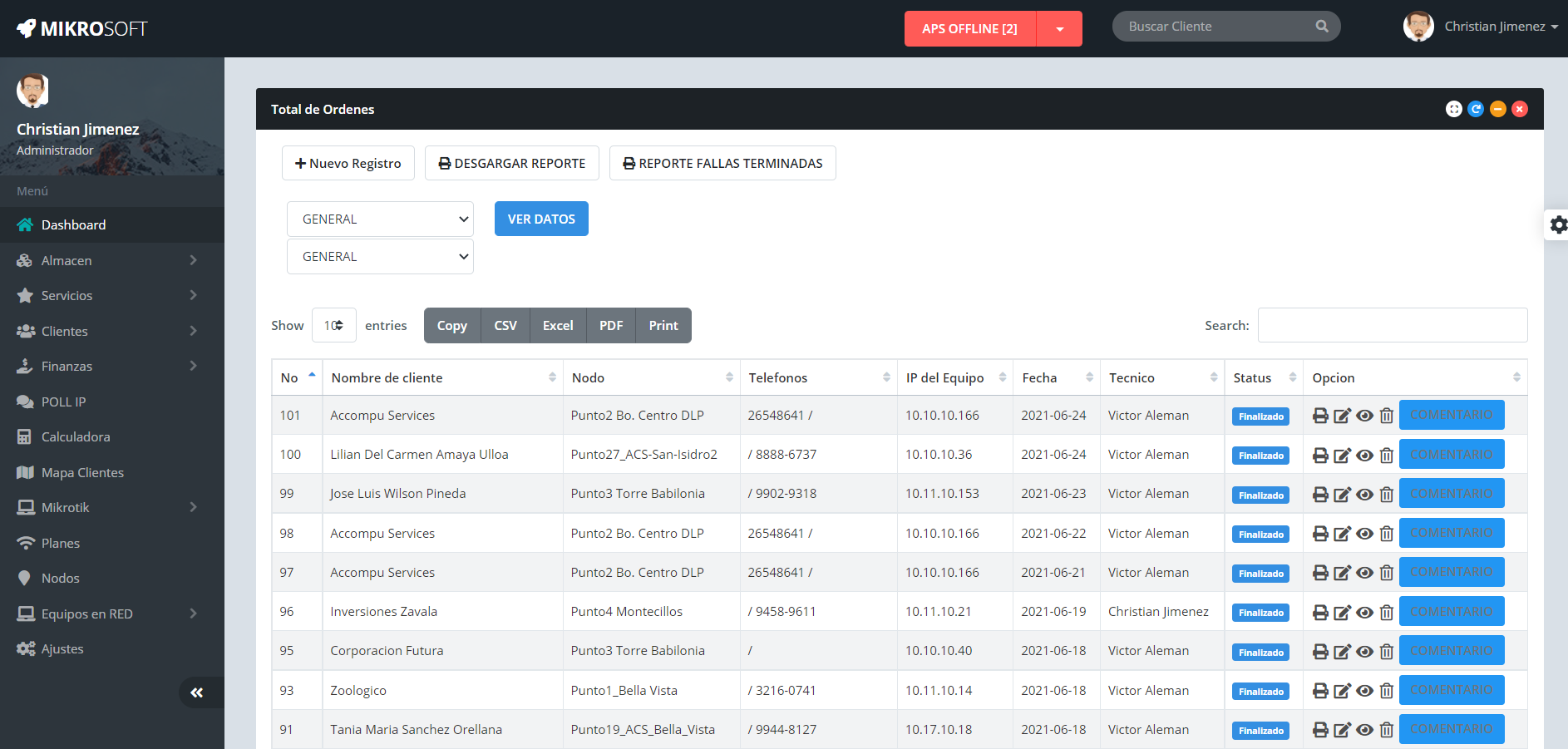This screenshot has height=749, width=1568.
Task: Focus the table Search field
Action: click(x=1393, y=325)
